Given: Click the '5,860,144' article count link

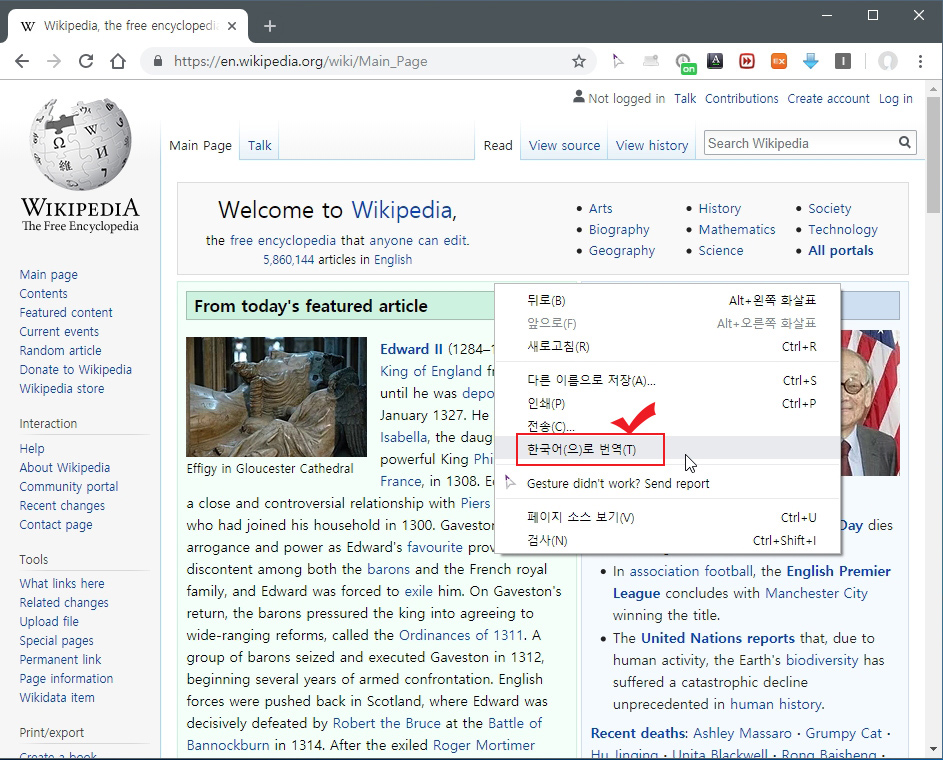Looking at the screenshot, I should [x=288, y=260].
